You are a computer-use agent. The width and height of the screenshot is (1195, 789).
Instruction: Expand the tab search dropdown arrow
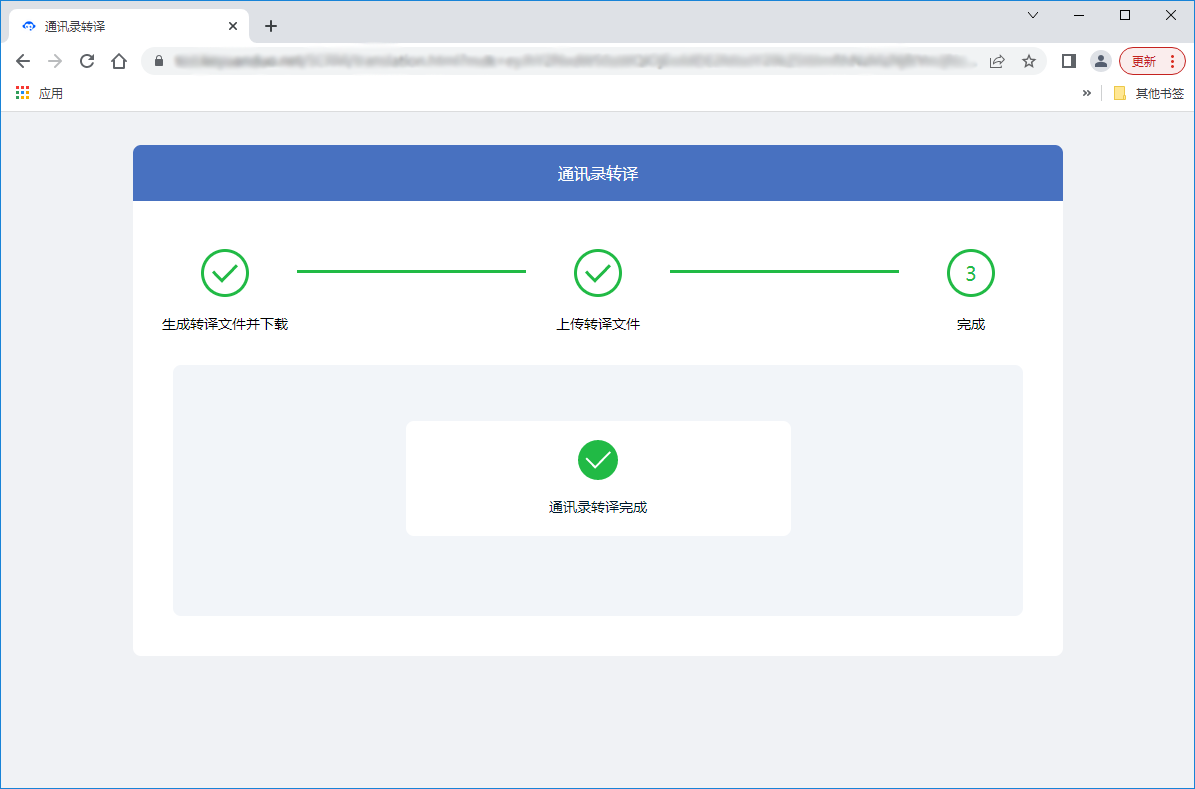pos(1033,15)
